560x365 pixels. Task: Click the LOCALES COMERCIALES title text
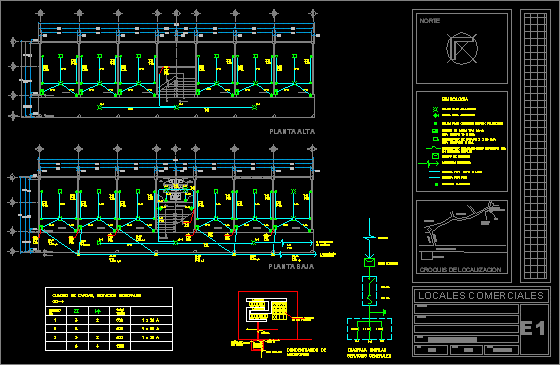481,296
